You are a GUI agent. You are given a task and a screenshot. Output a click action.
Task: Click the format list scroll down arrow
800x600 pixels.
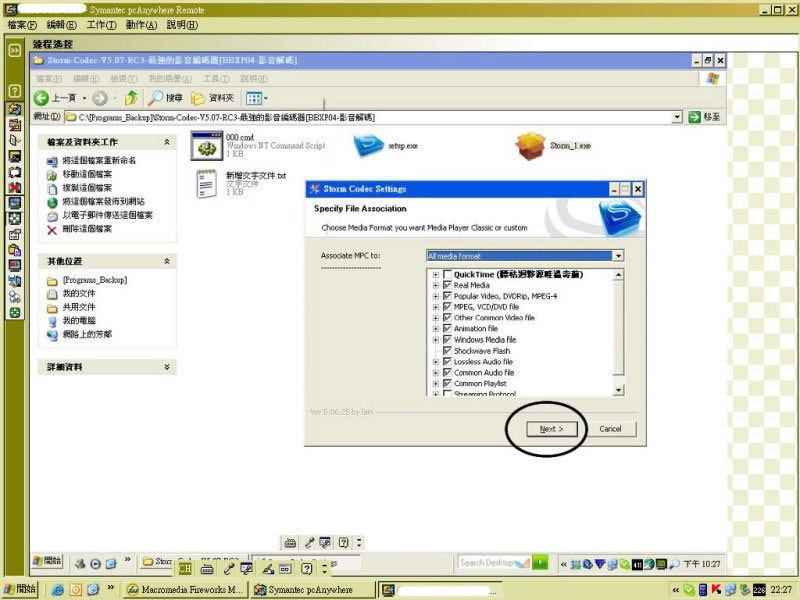(x=618, y=390)
